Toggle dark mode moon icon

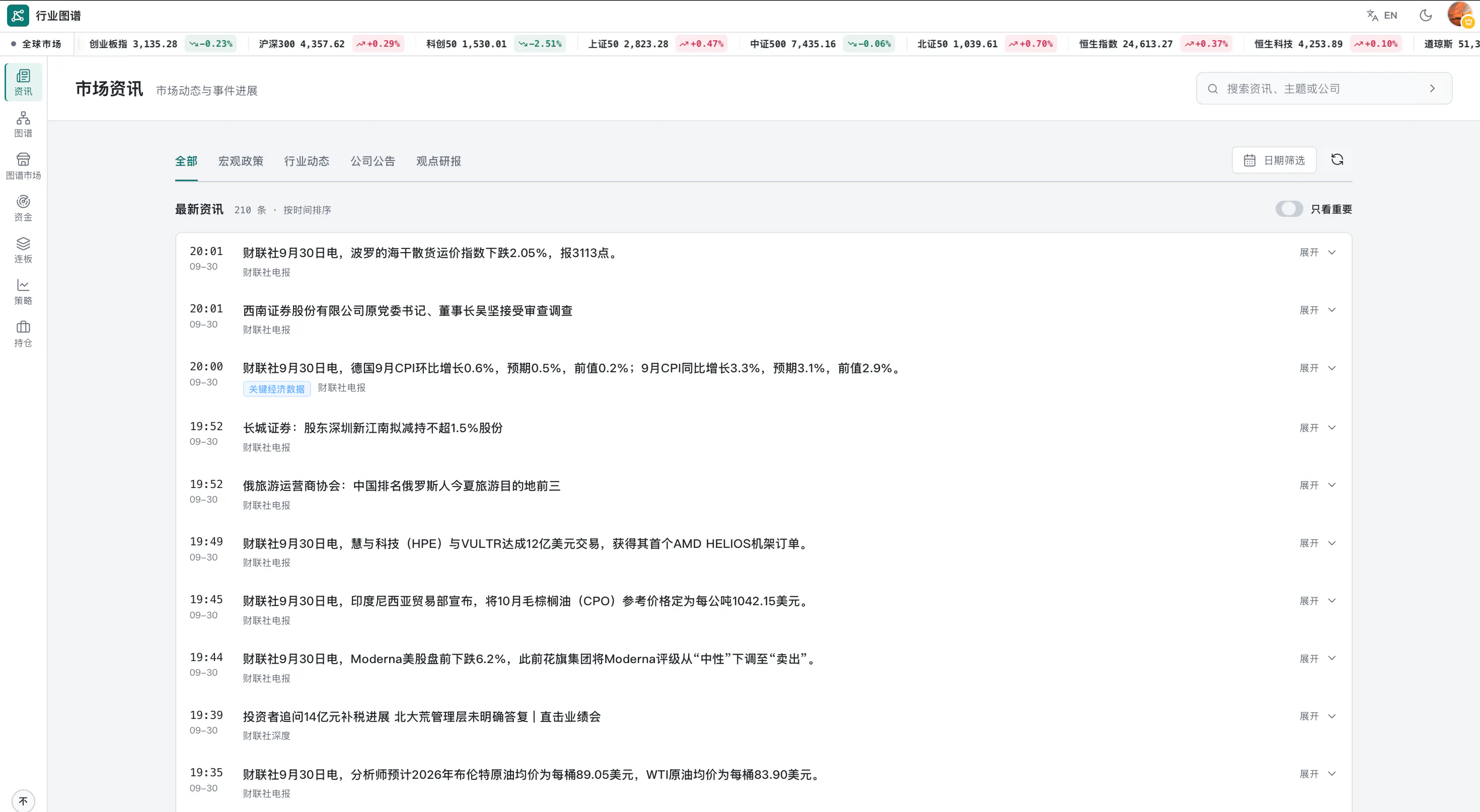[x=1426, y=16]
